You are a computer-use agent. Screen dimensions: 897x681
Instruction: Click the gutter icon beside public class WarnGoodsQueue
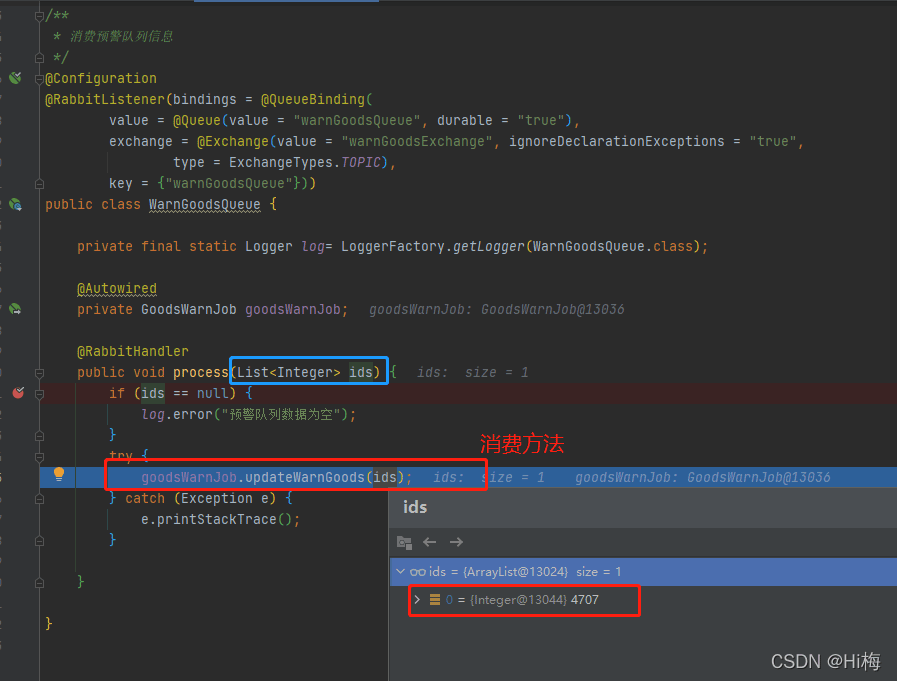(x=15, y=204)
